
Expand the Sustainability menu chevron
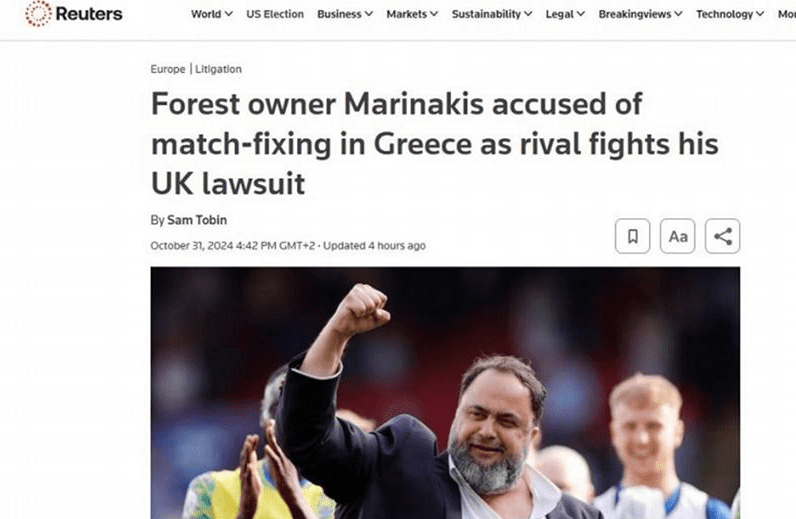click(528, 14)
